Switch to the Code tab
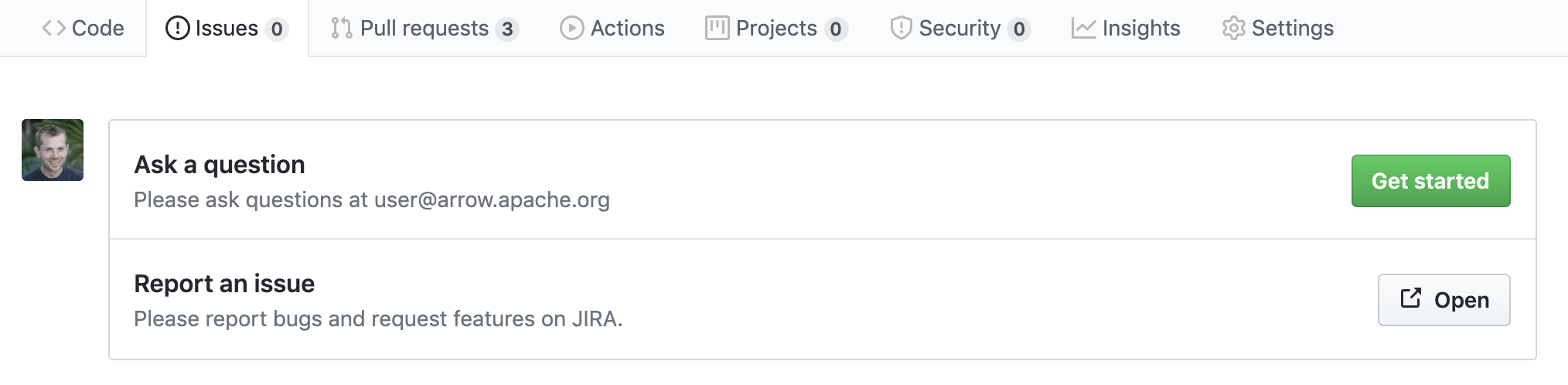This screenshot has width=1568, height=385. pos(83,29)
